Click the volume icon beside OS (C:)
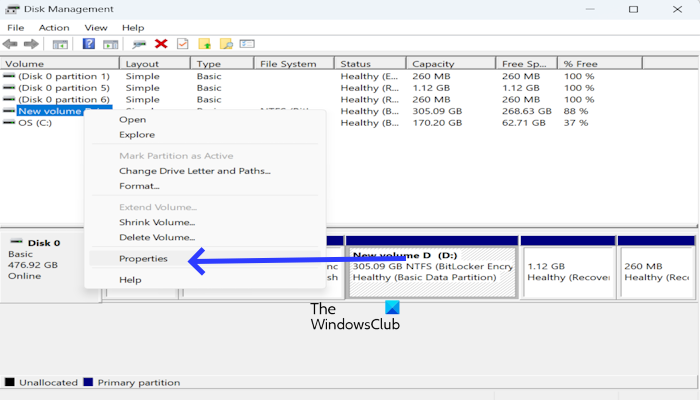 tap(9, 123)
